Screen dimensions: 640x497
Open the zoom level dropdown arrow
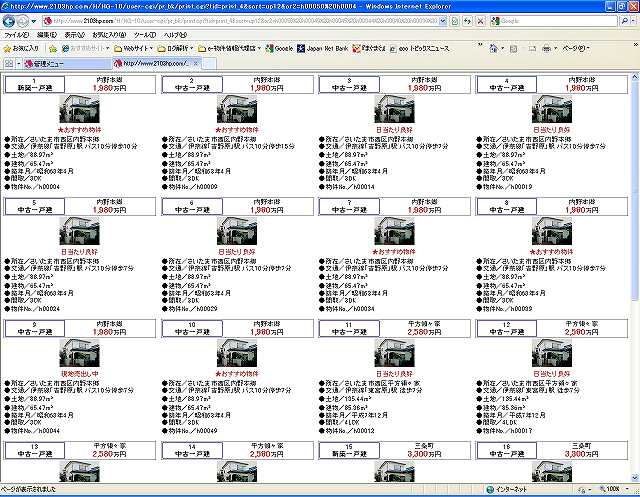coord(627,488)
